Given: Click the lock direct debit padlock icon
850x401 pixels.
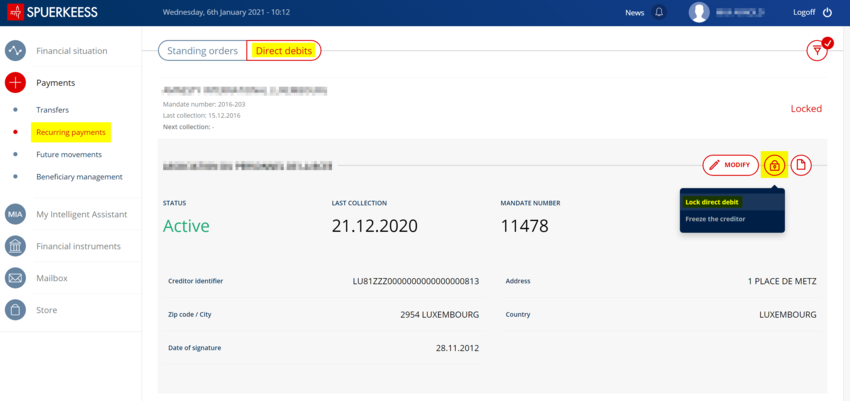Looking at the screenshot, I should 774,165.
